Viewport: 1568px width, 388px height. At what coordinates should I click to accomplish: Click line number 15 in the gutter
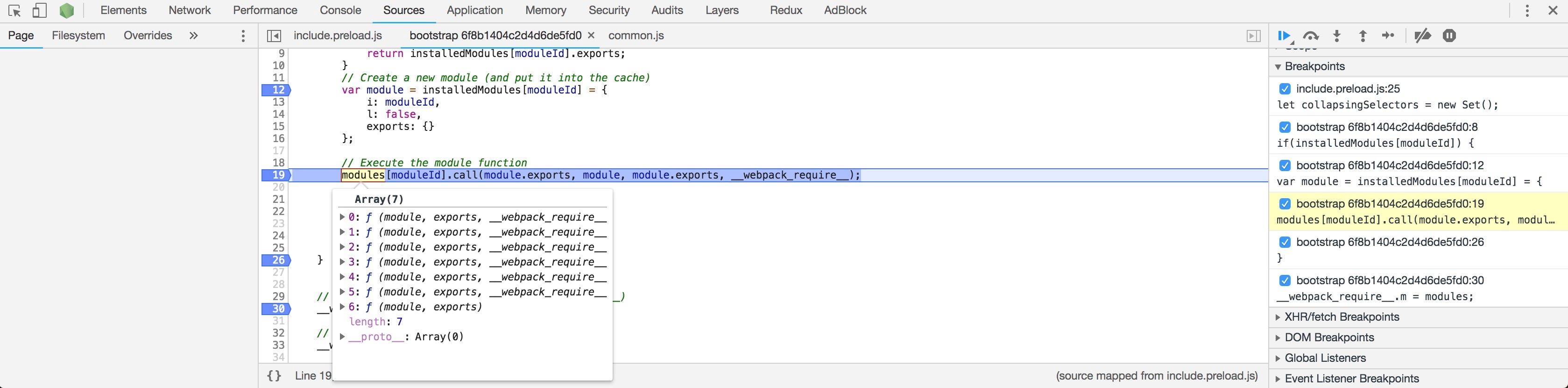278,127
